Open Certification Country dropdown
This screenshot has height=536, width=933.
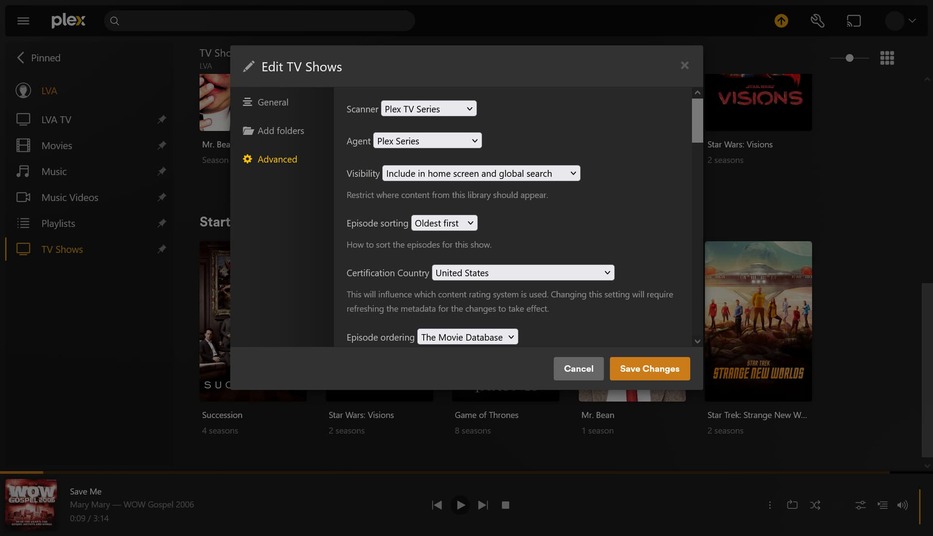pos(523,272)
